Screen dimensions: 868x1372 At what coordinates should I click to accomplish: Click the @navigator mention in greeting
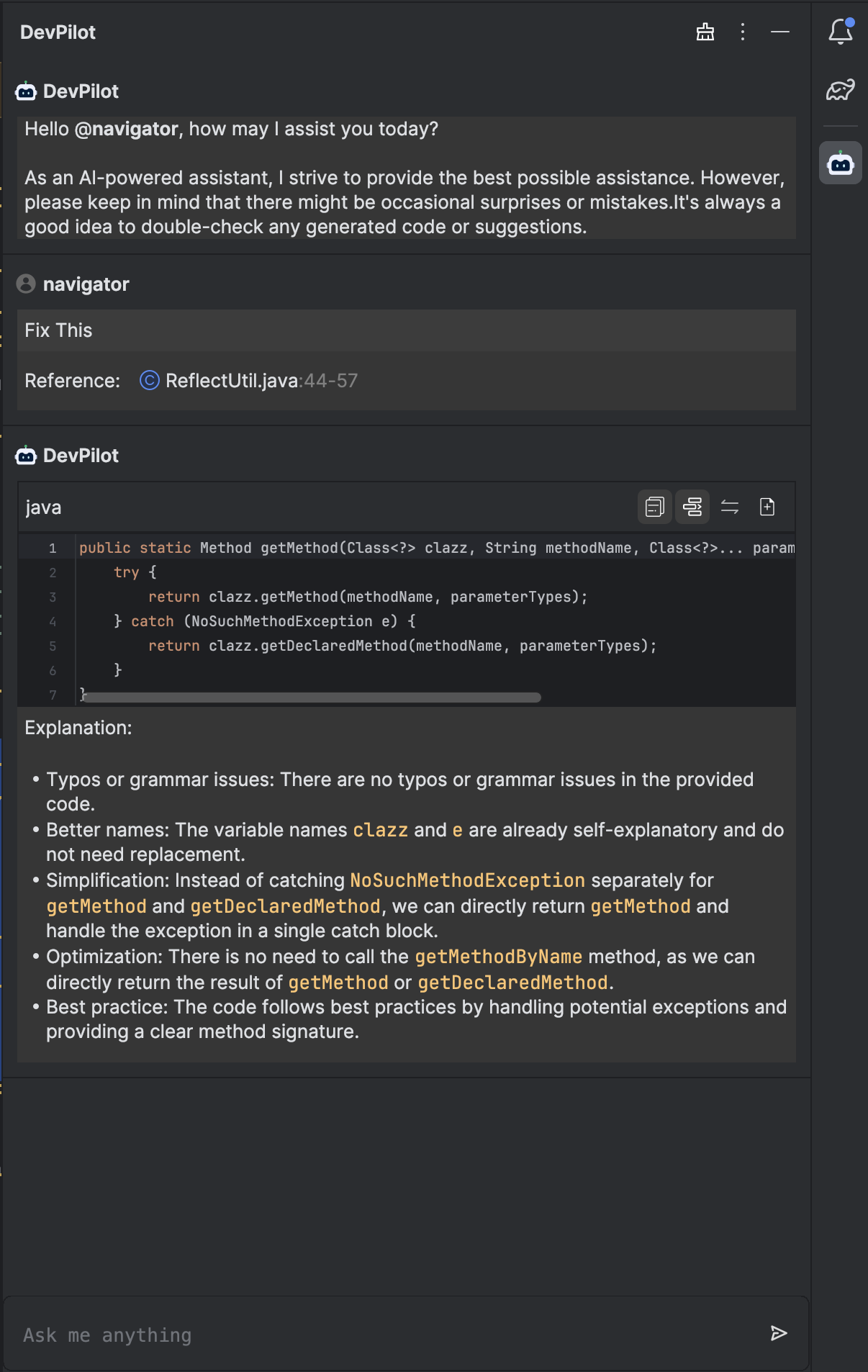point(126,129)
